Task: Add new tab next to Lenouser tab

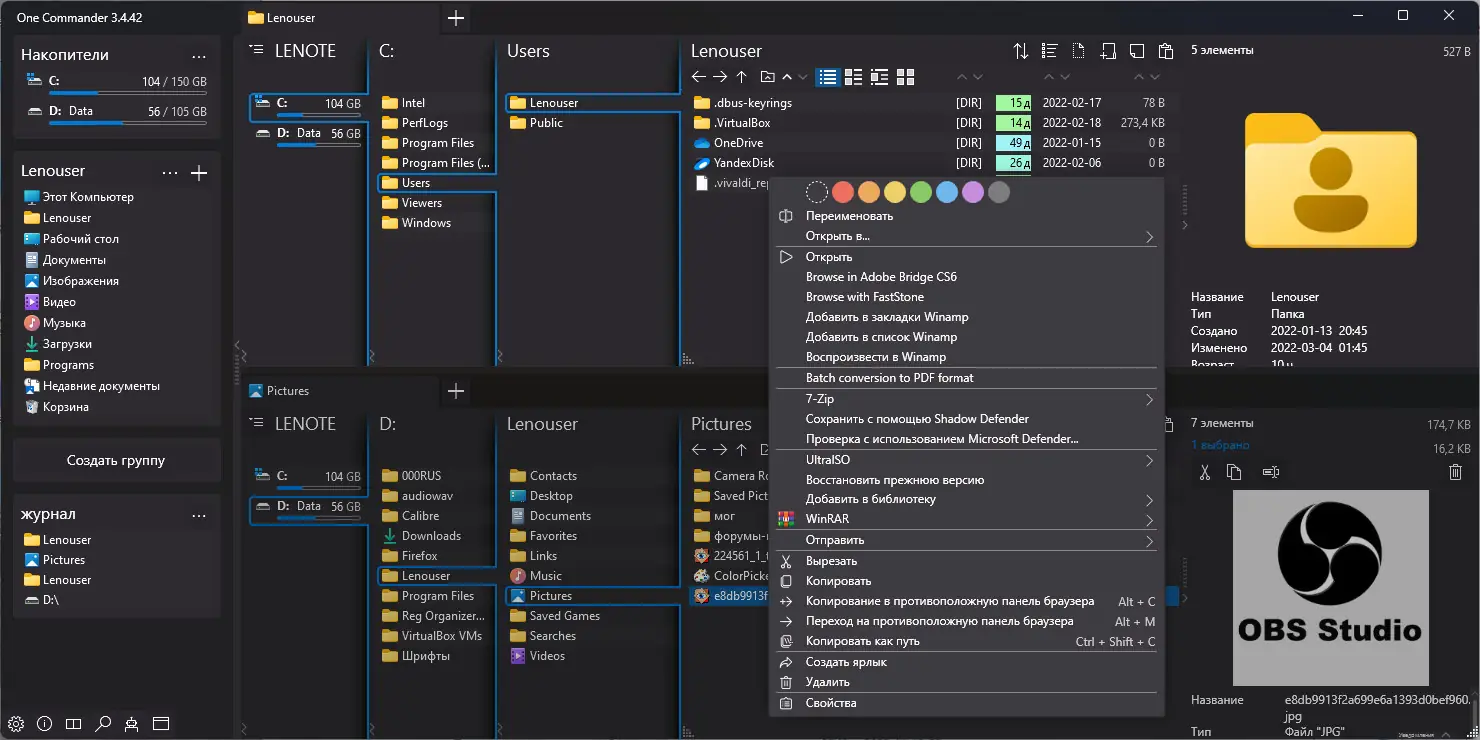Action: coord(456,18)
